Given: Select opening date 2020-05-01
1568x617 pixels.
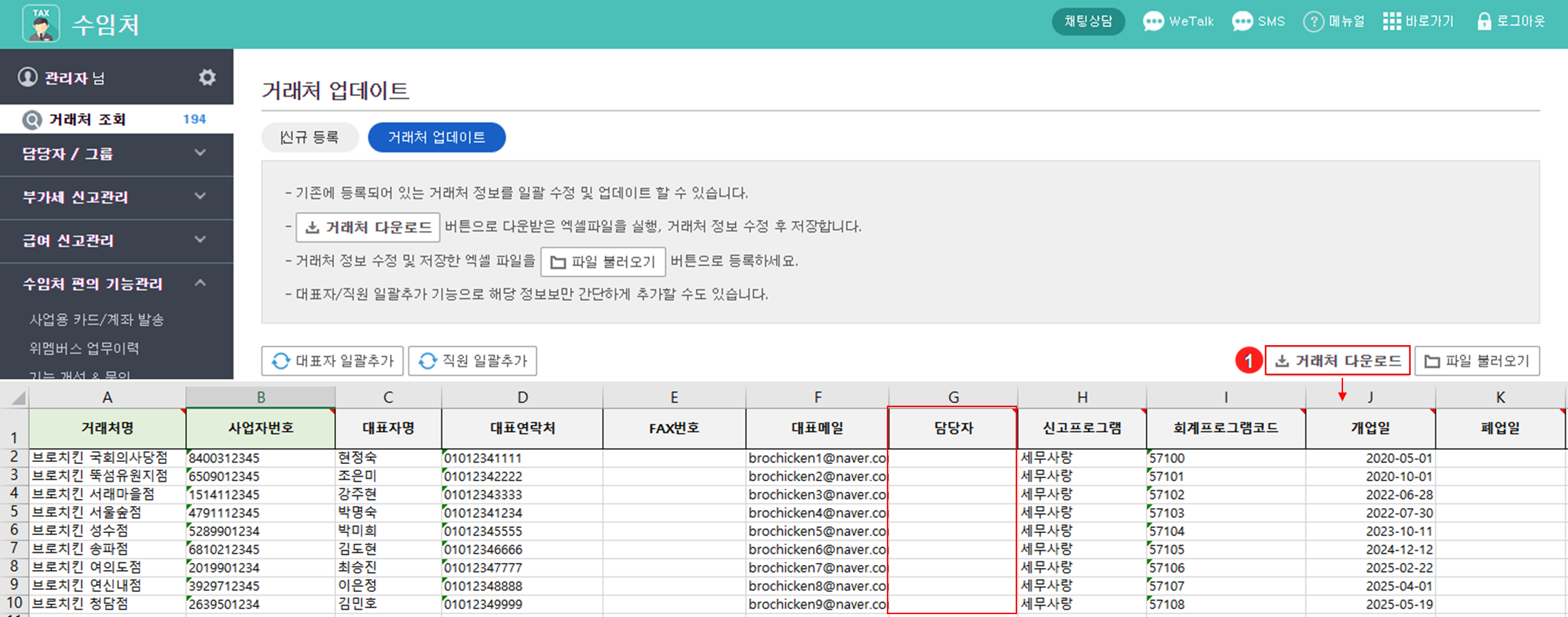Looking at the screenshot, I should click(x=1370, y=458).
